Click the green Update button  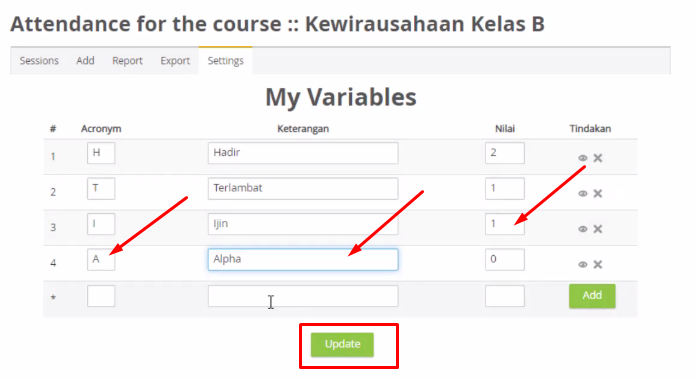pos(342,344)
